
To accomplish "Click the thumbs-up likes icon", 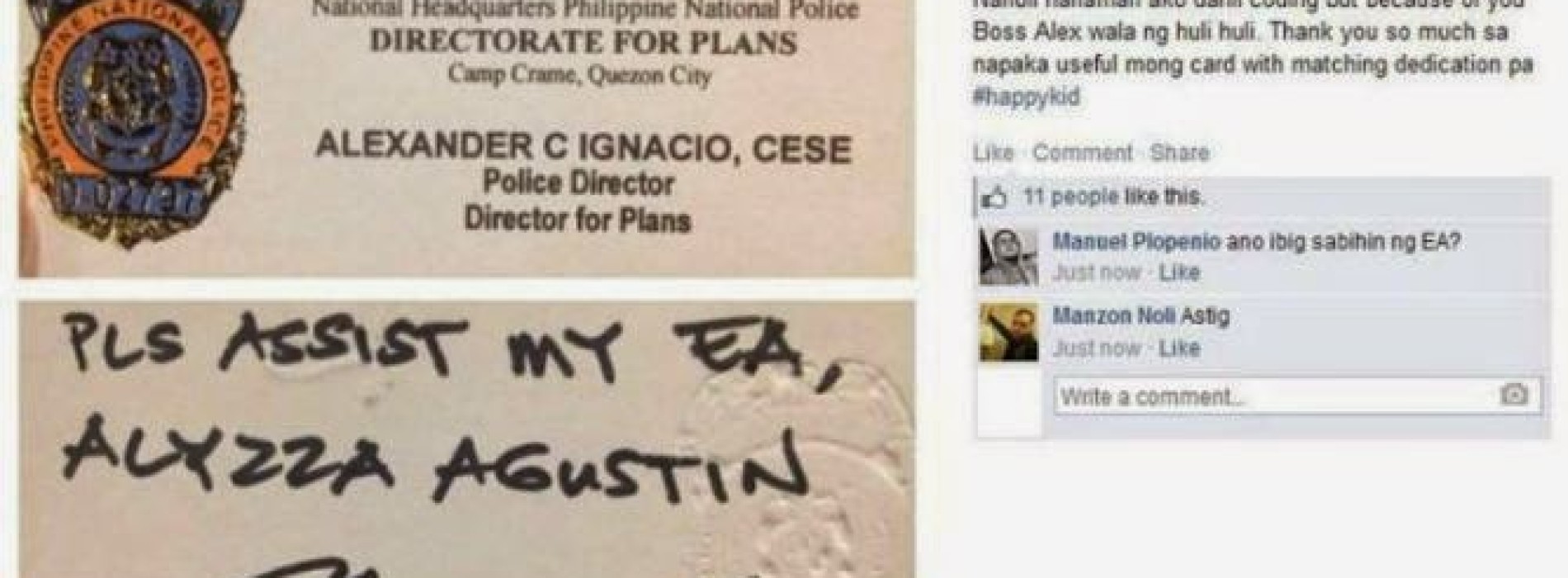I will [995, 198].
